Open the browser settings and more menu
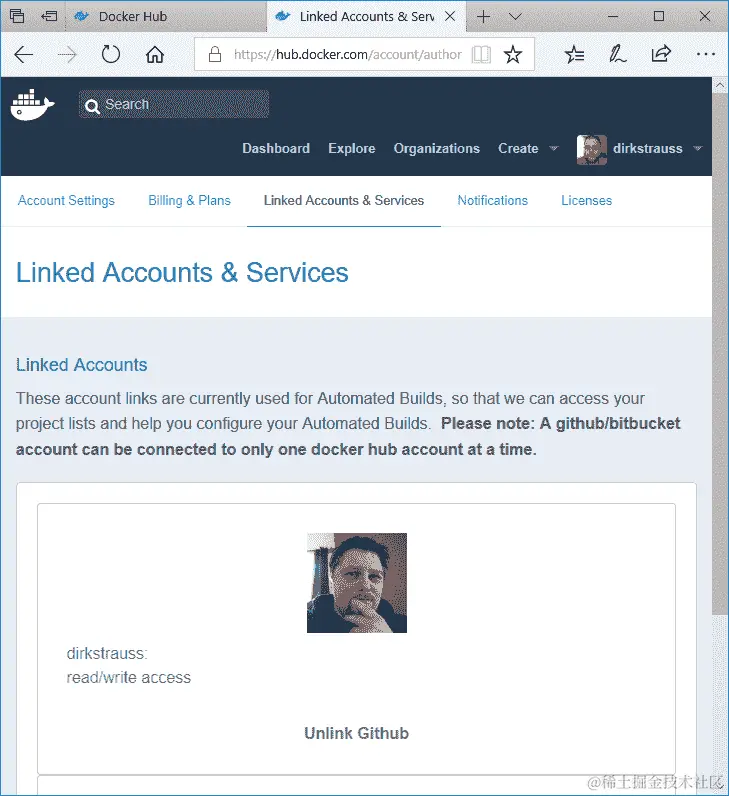The image size is (729, 796). 706,54
